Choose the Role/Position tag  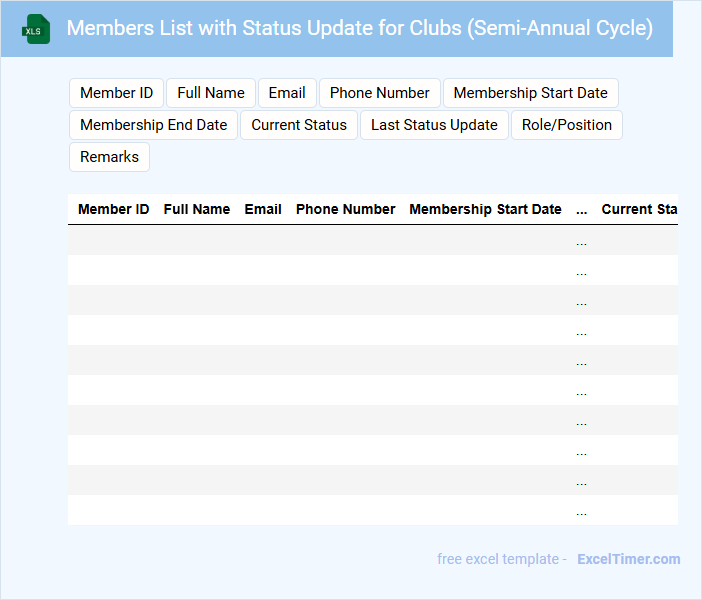(567, 125)
